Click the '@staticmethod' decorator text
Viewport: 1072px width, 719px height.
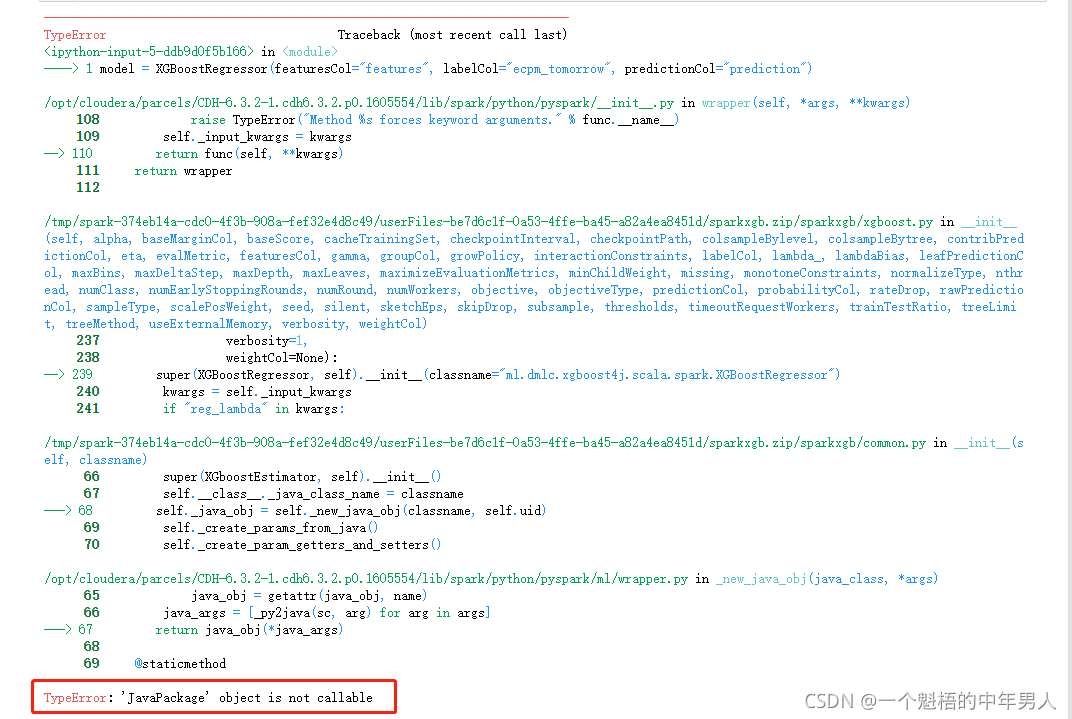click(x=180, y=664)
